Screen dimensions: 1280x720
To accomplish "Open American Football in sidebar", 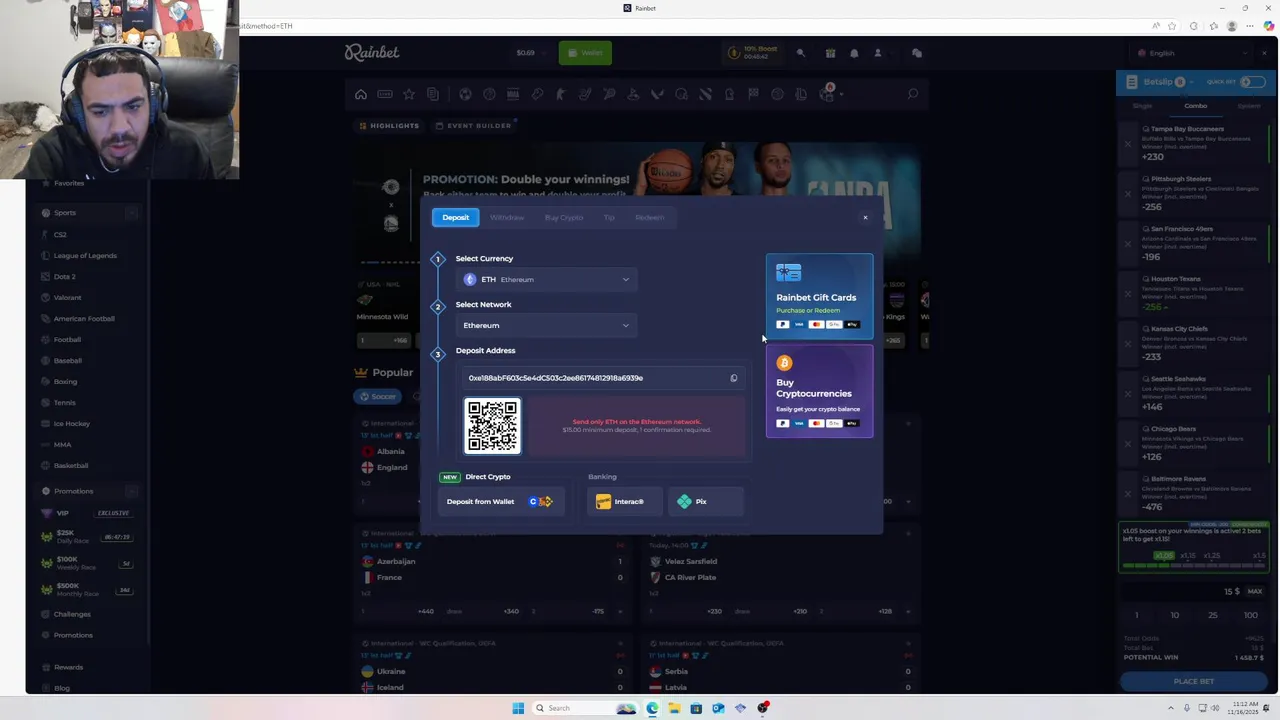I will 84,319.
